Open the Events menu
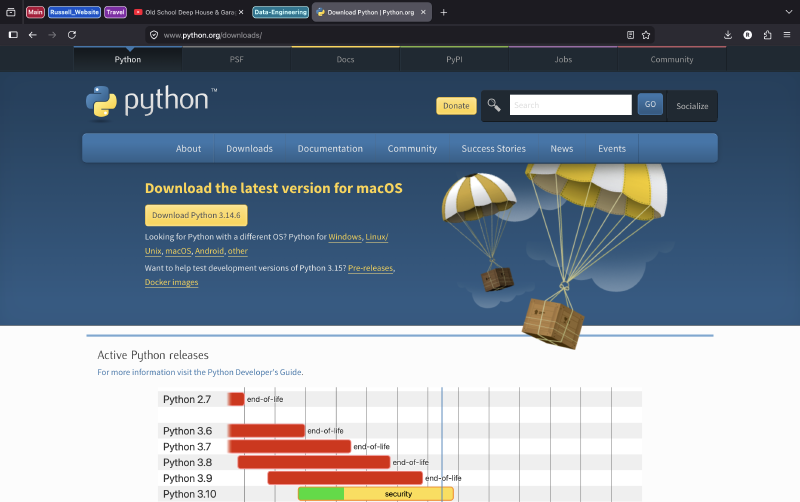 coord(612,148)
